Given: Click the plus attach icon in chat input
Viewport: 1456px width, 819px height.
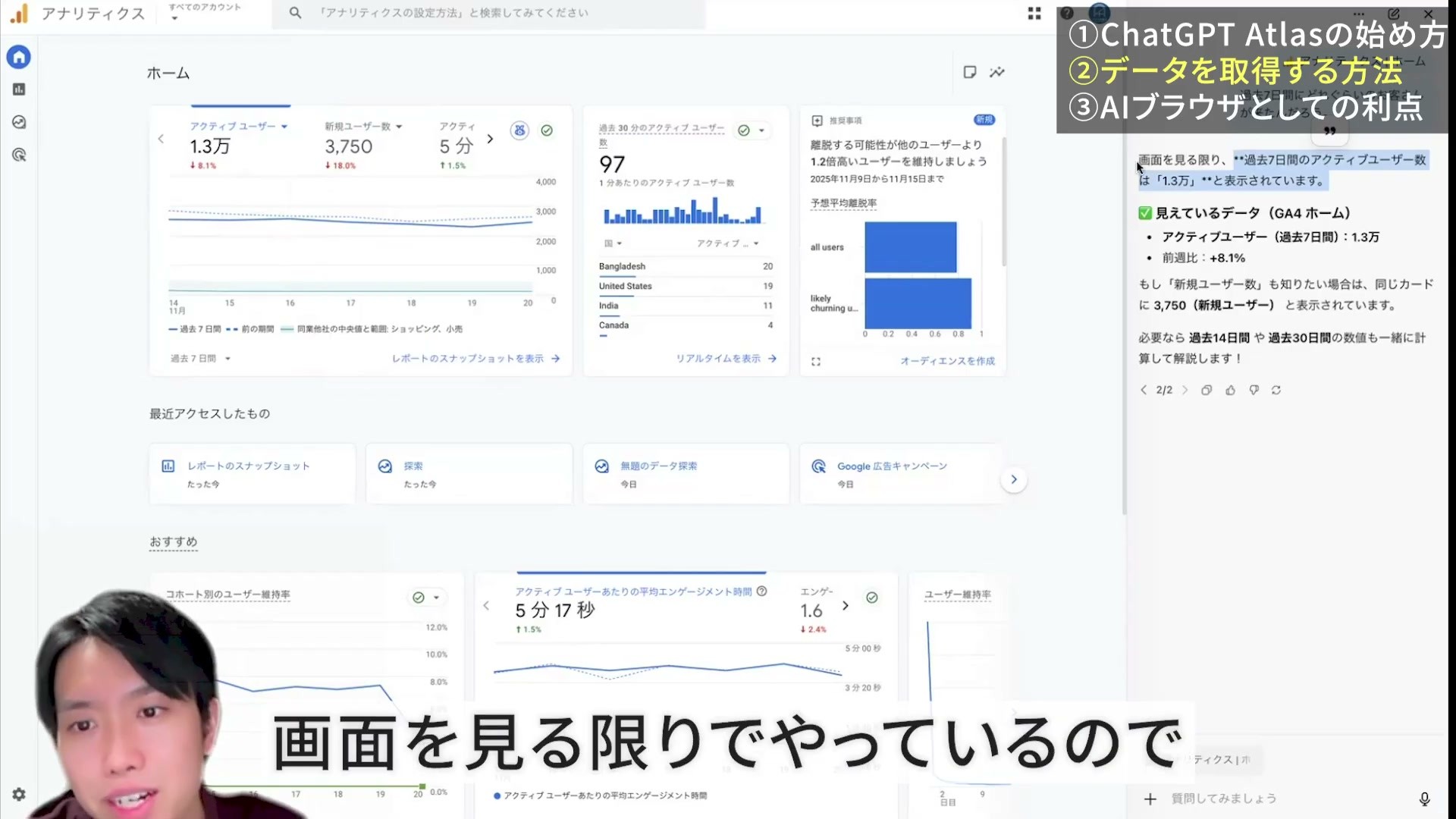Looking at the screenshot, I should [x=1150, y=799].
